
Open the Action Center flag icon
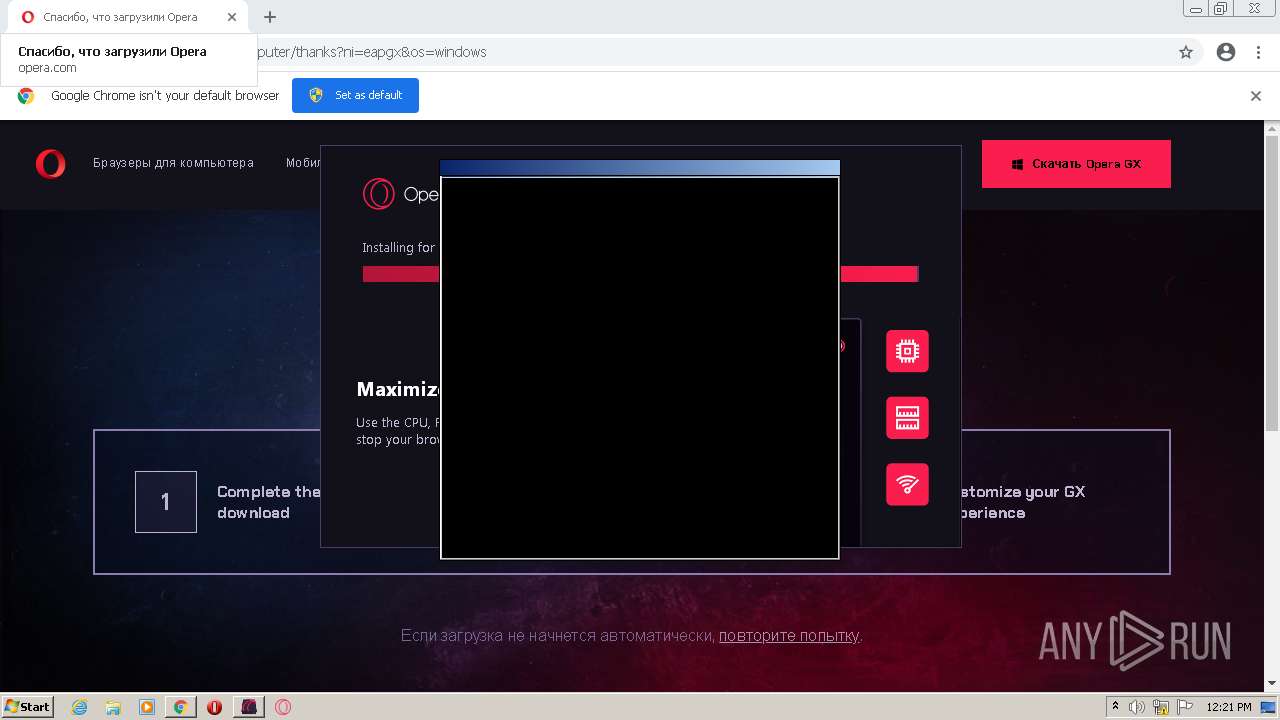point(1184,707)
